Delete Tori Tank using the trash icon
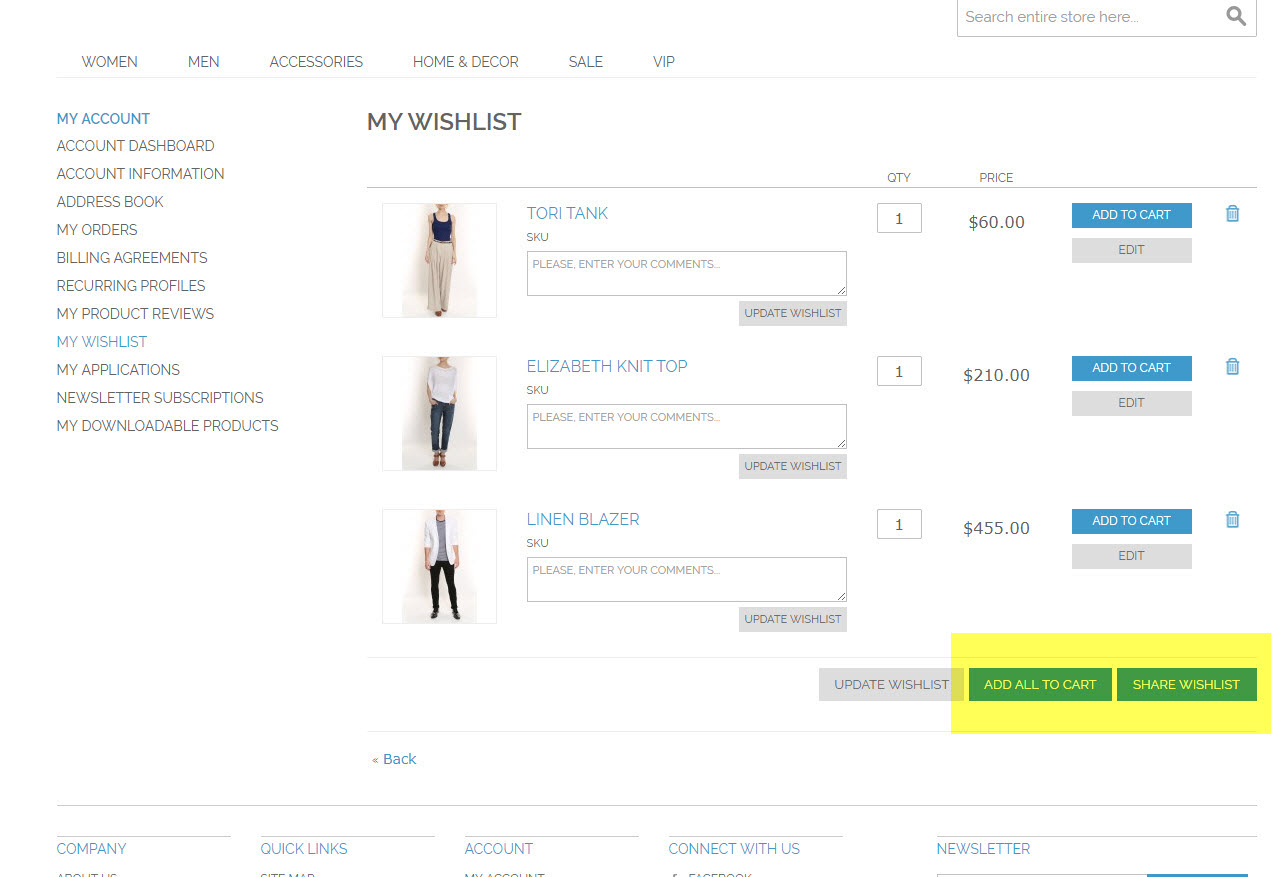1279x877 pixels. pyautogui.click(x=1232, y=213)
